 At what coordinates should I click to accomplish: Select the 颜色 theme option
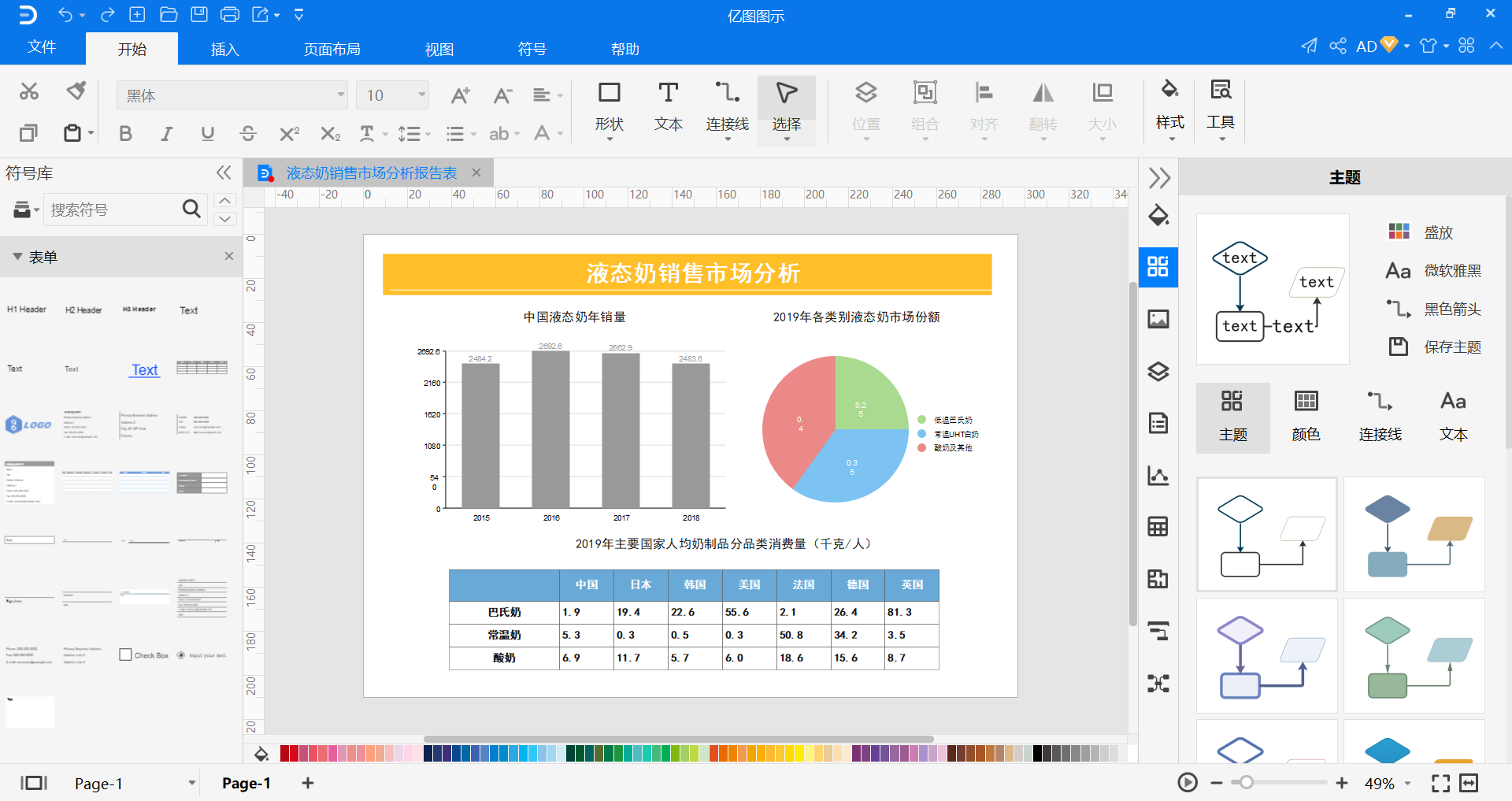pos(1306,417)
